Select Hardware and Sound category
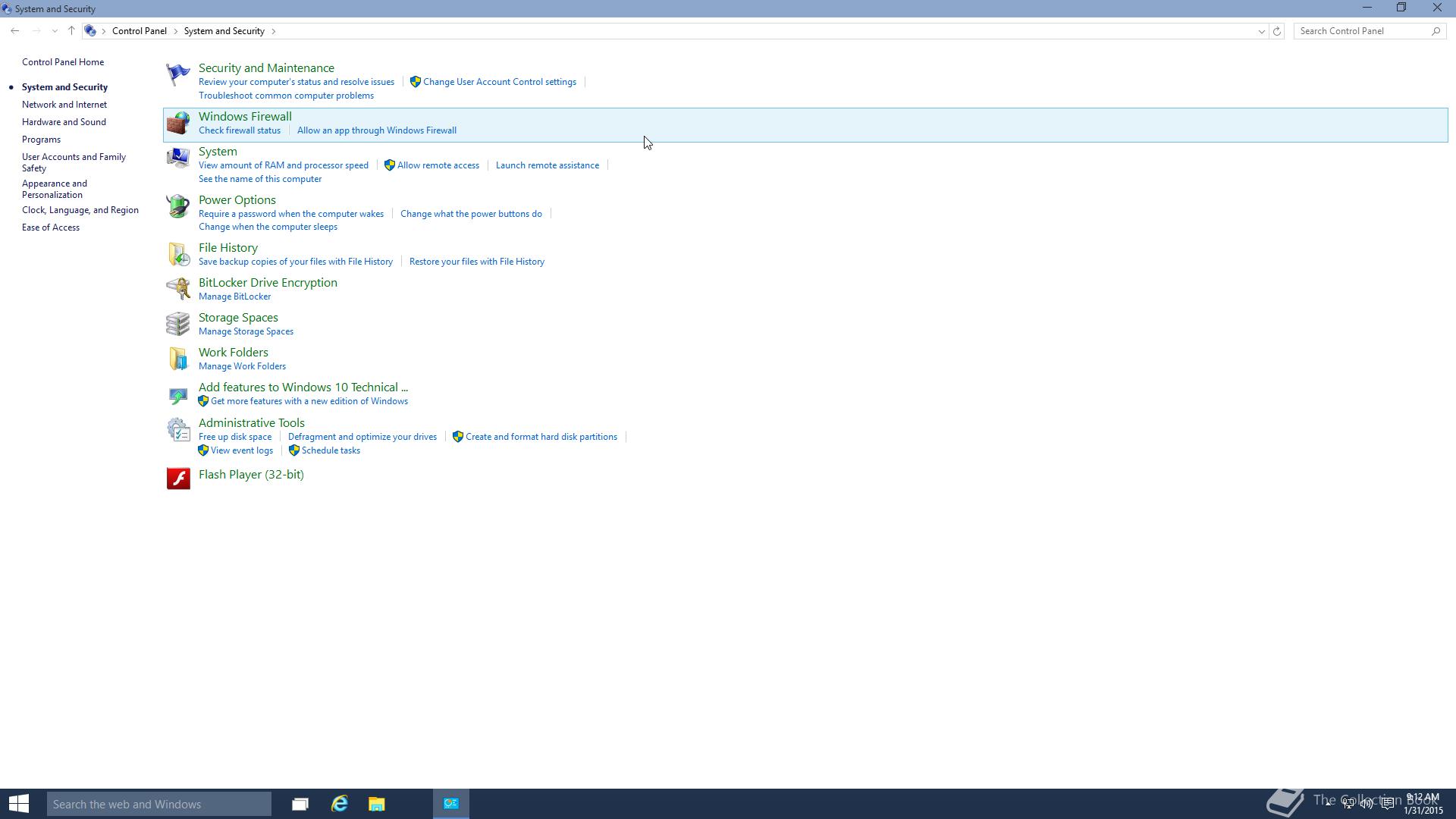The image size is (1456, 819). point(64,122)
